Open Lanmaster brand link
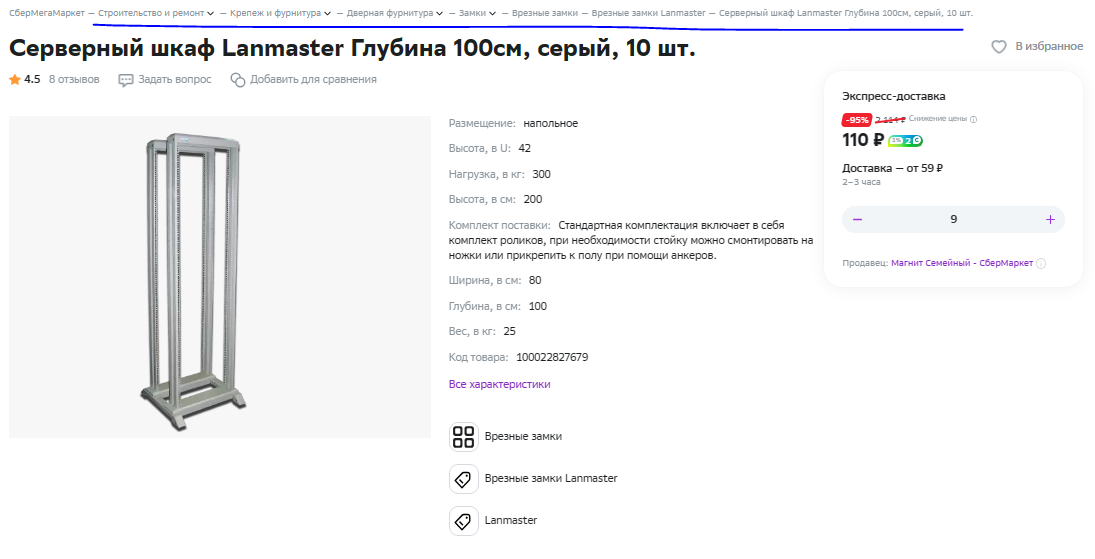Screen dimensions: 1095x559 coord(510,521)
